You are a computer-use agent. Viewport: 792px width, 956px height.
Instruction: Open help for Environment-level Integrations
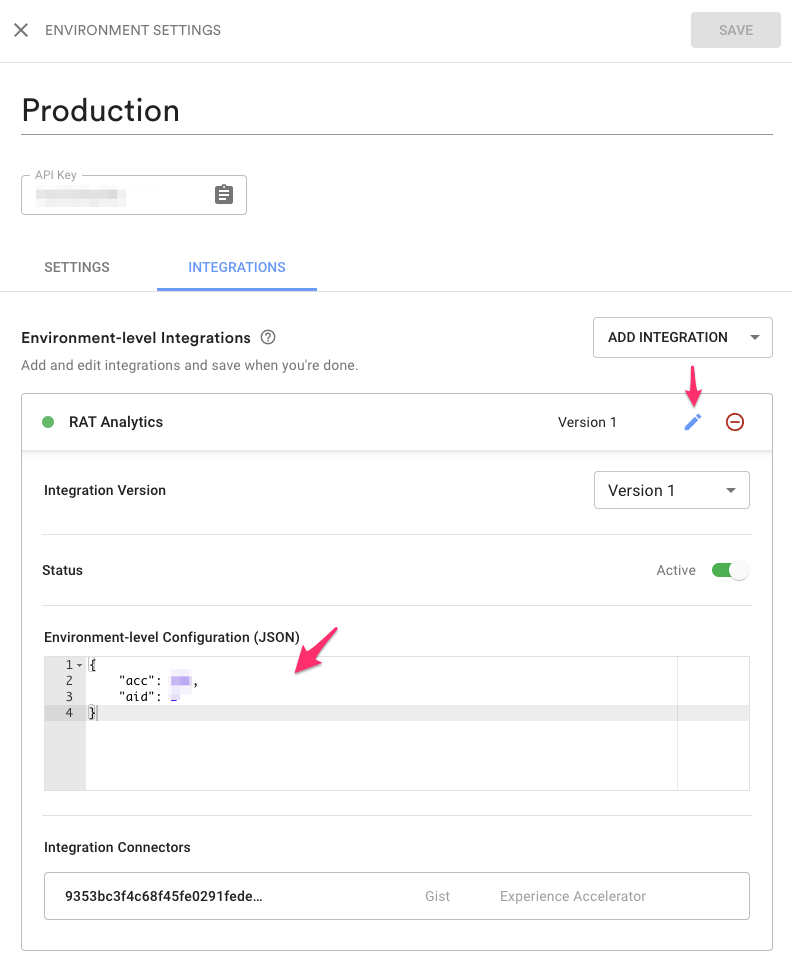point(267,337)
